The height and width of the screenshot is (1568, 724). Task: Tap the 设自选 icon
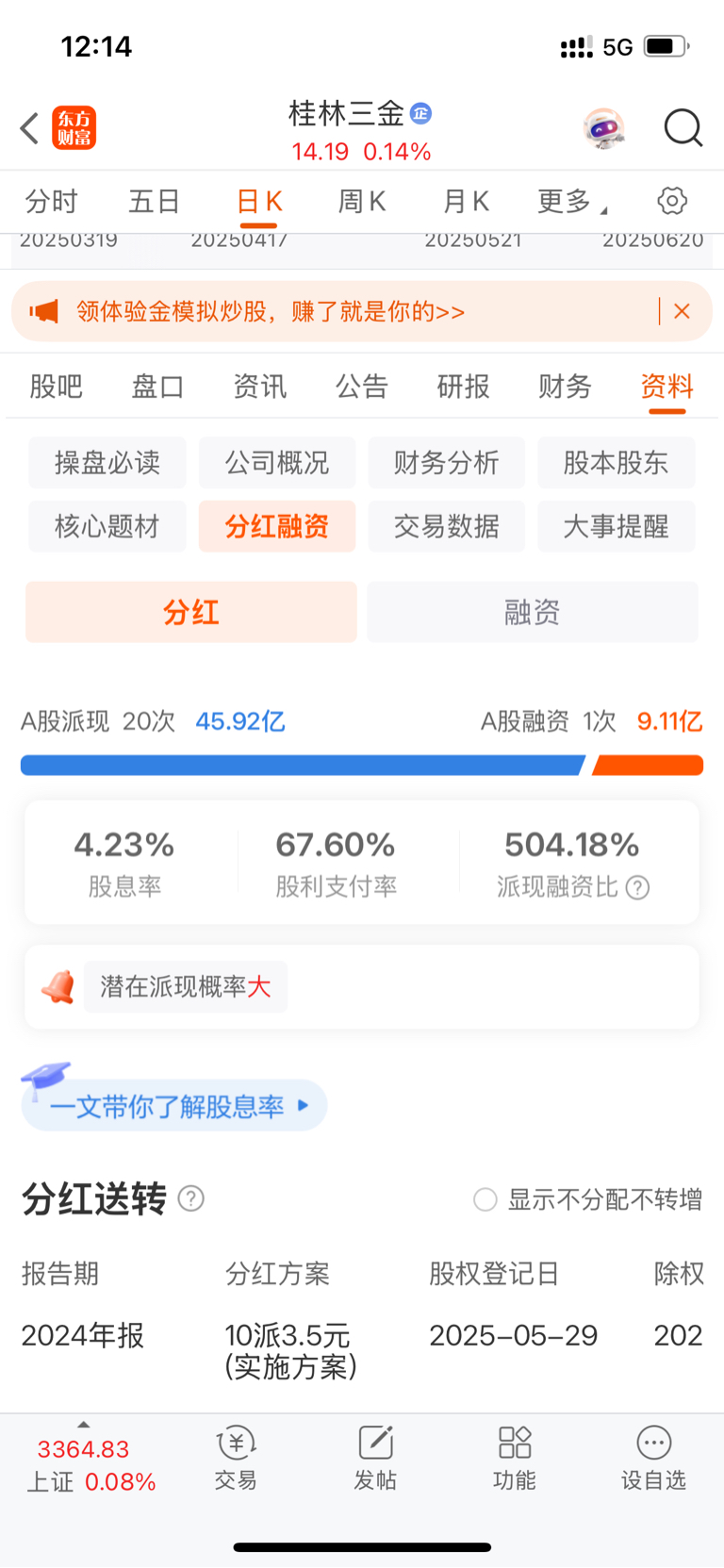(x=653, y=1458)
